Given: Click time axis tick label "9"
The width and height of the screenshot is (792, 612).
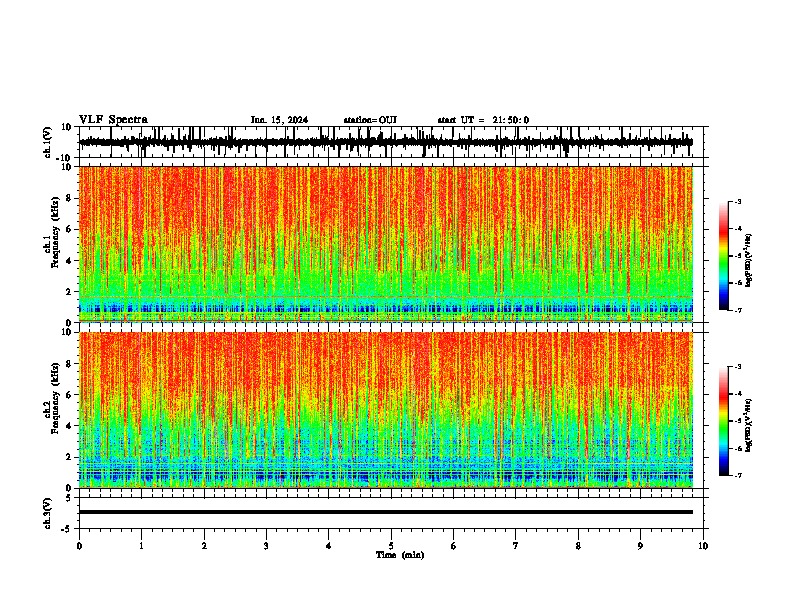Looking at the screenshot, I should (640, 546).
